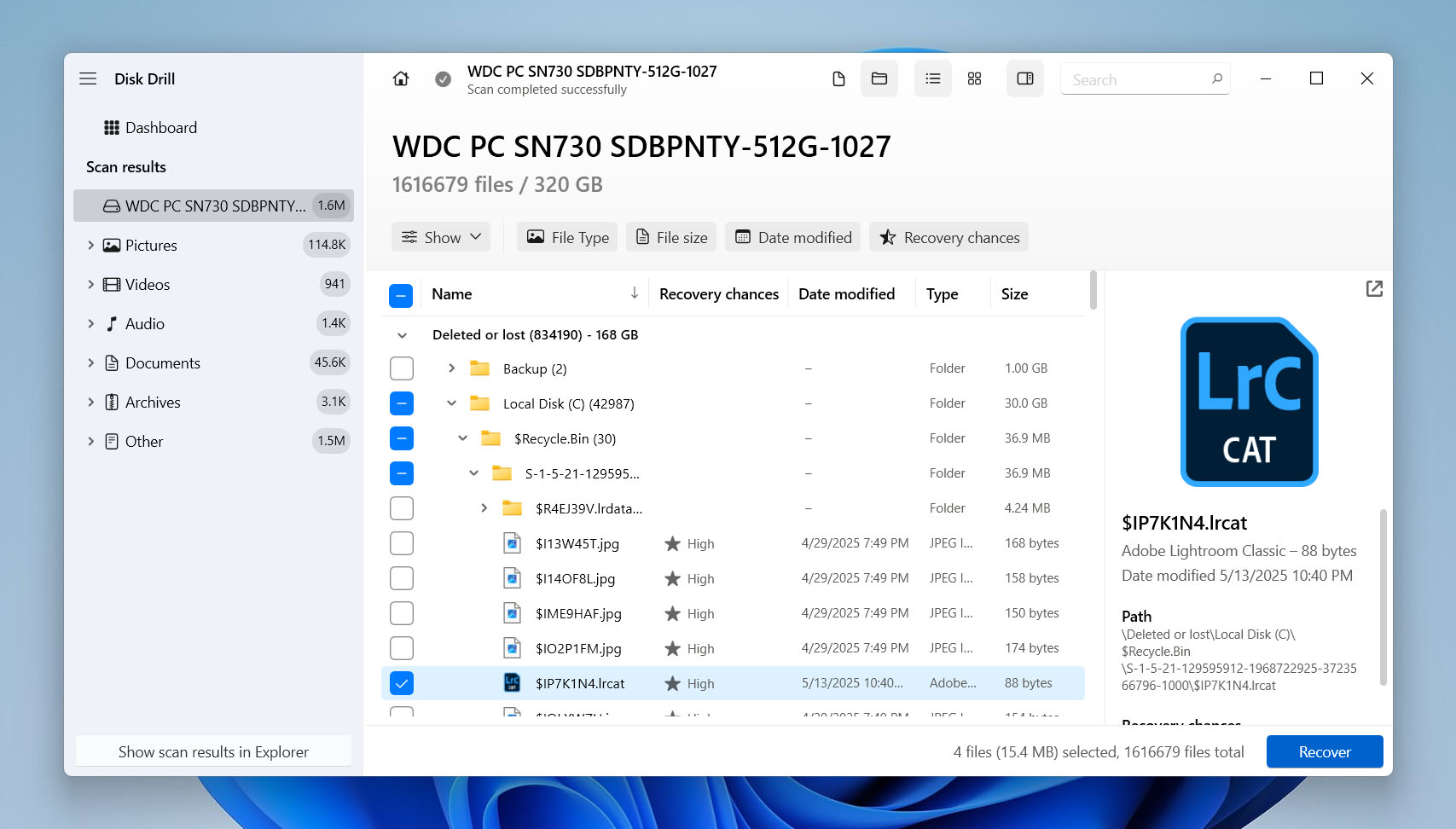Toggle the Local Disk (C) checkbox

[402, 403]
